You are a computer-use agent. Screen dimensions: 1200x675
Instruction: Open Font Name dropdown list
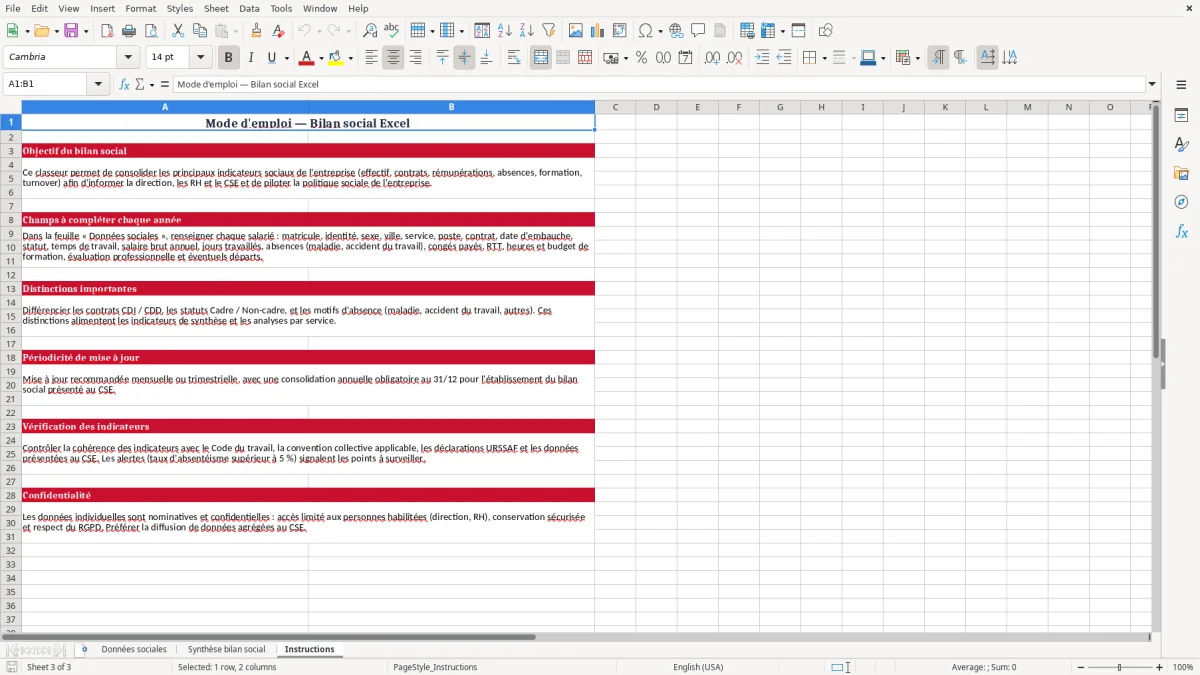pos(127,58)
